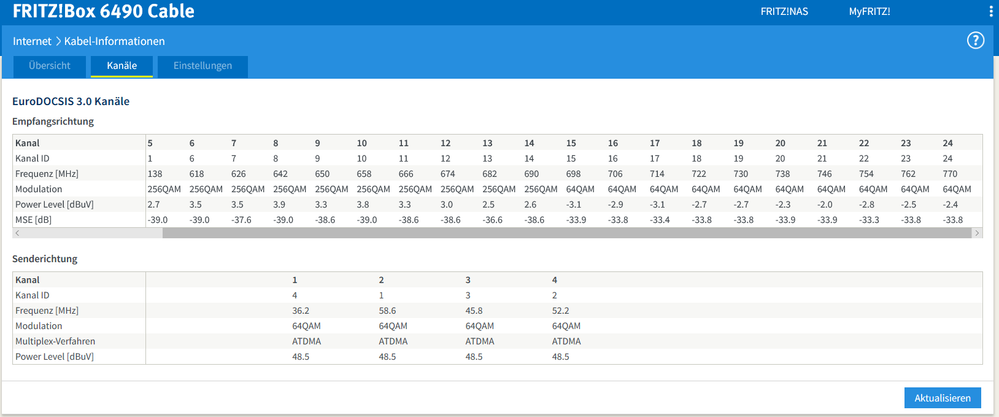Viewport: 999px width, 417px height.
Task: Click upstream frequency 52.2
Action: pos(561,311)
